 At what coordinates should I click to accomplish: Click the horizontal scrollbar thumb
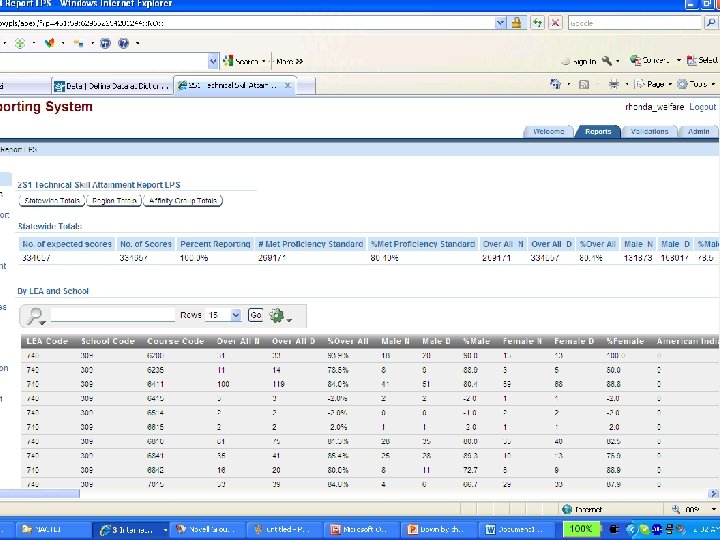tap(39, 494)
